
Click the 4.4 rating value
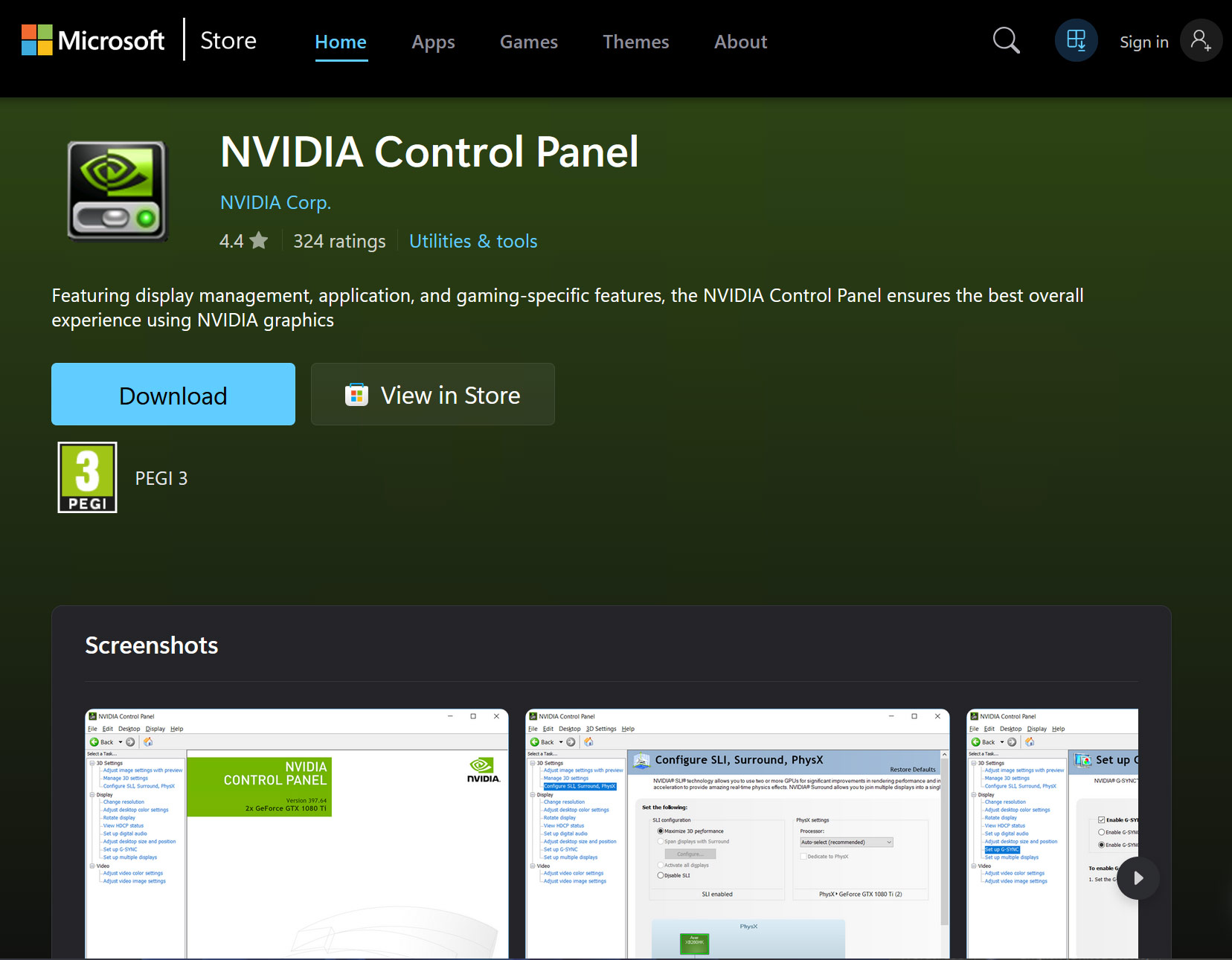click(x=231, y=241)
